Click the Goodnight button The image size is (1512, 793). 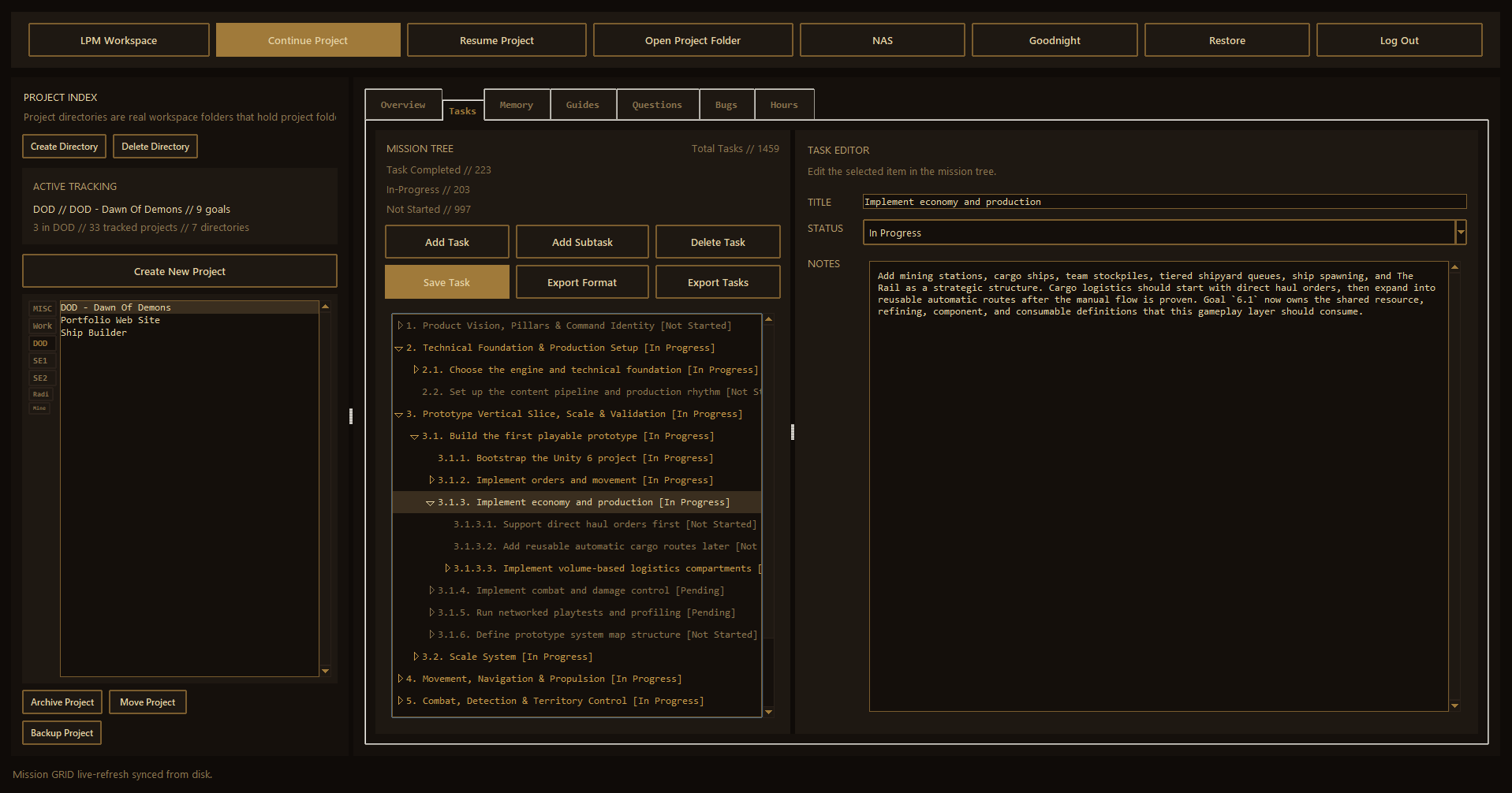pyautogui.click(x=1055, y=40)
